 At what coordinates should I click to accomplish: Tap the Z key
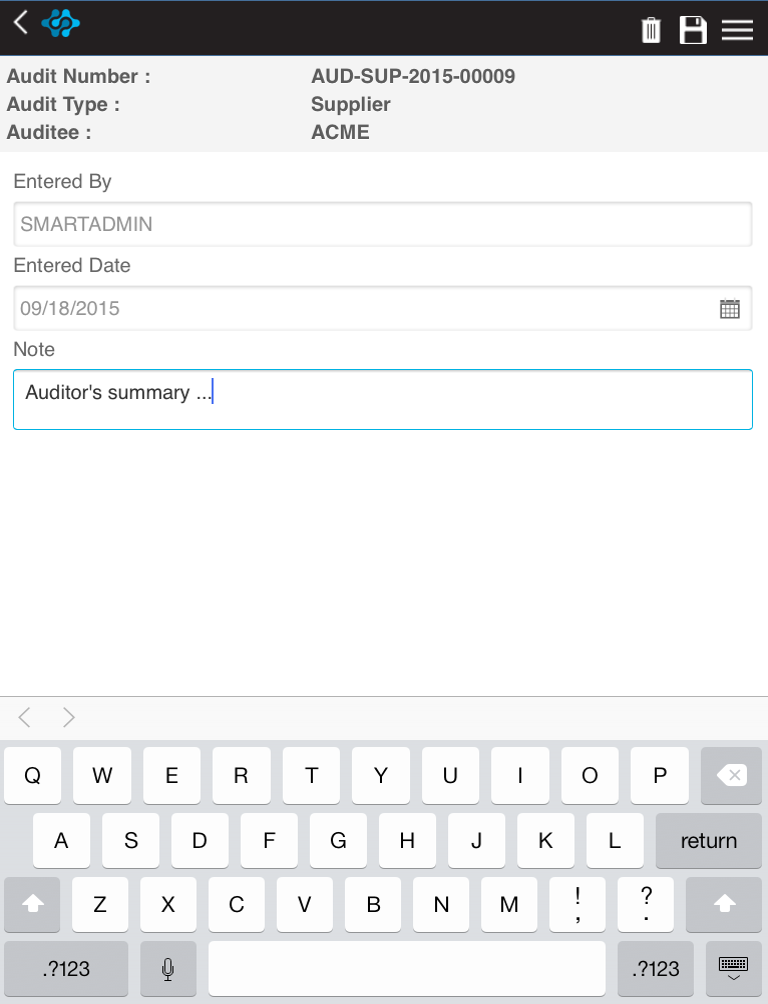[x=100, y=904]
